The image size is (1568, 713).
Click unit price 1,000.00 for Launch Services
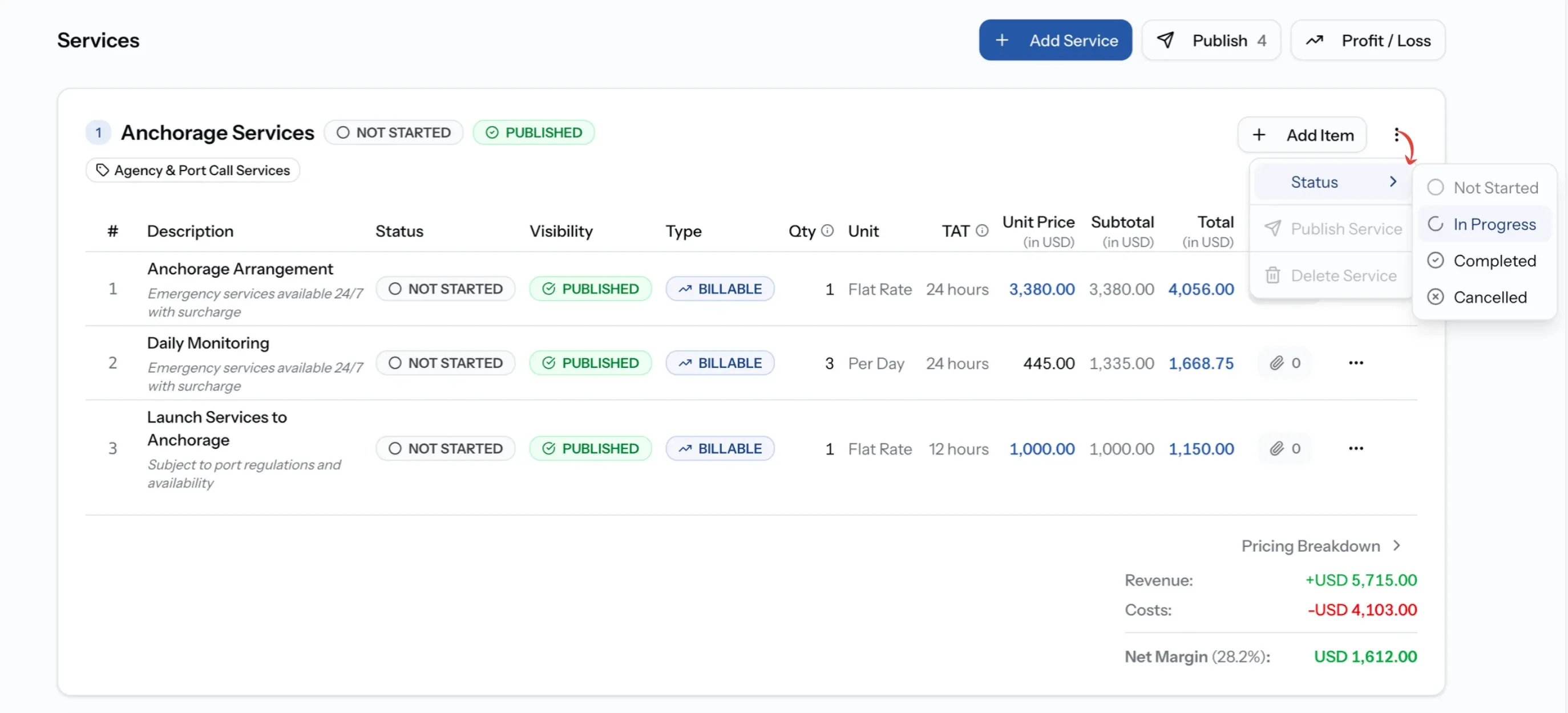click(1041, 449)
